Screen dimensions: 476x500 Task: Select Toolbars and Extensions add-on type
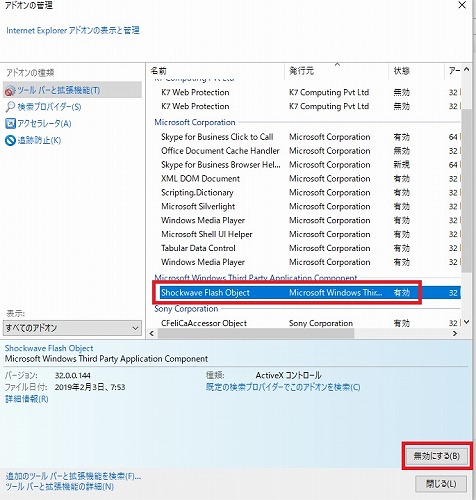point(72,90)
